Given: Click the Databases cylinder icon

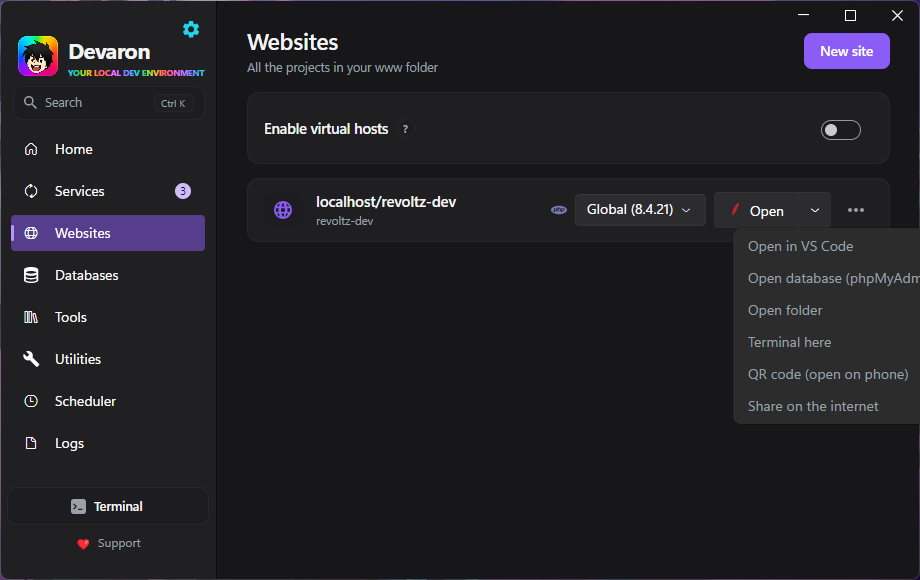Looking at the screenshot, I should [x=31, y=275].
